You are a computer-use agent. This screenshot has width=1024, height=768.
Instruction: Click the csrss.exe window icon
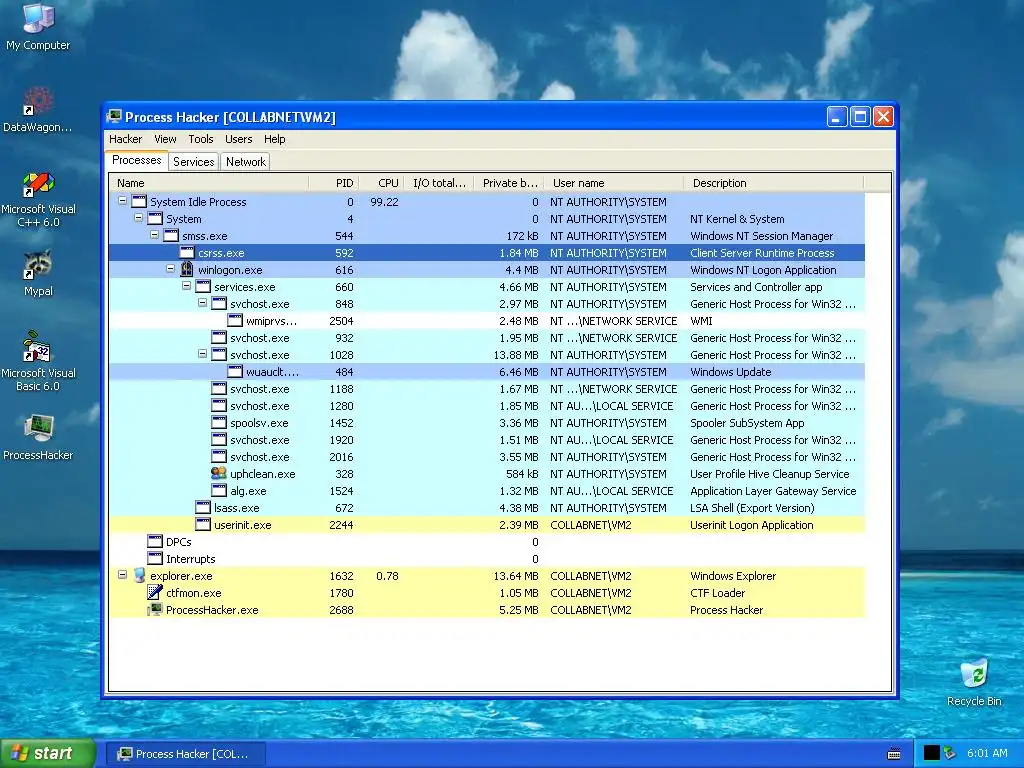click(x=187, y=253)
